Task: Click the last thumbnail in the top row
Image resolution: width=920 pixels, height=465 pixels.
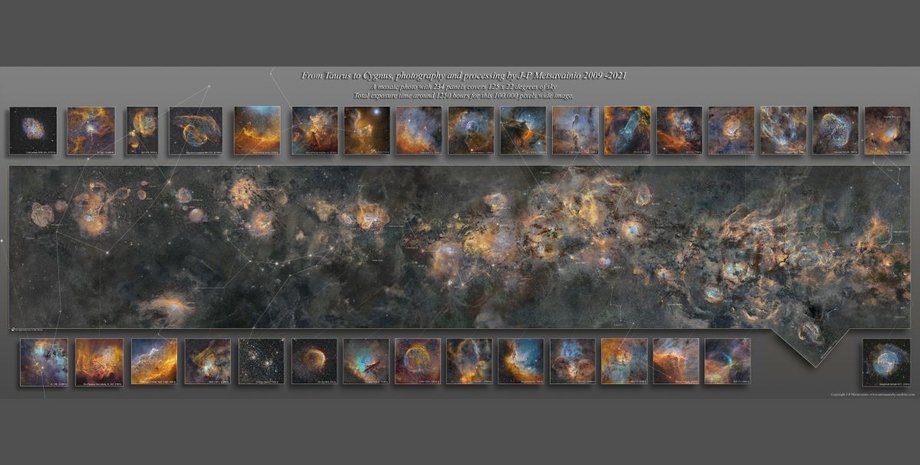Action: point(887,130)
